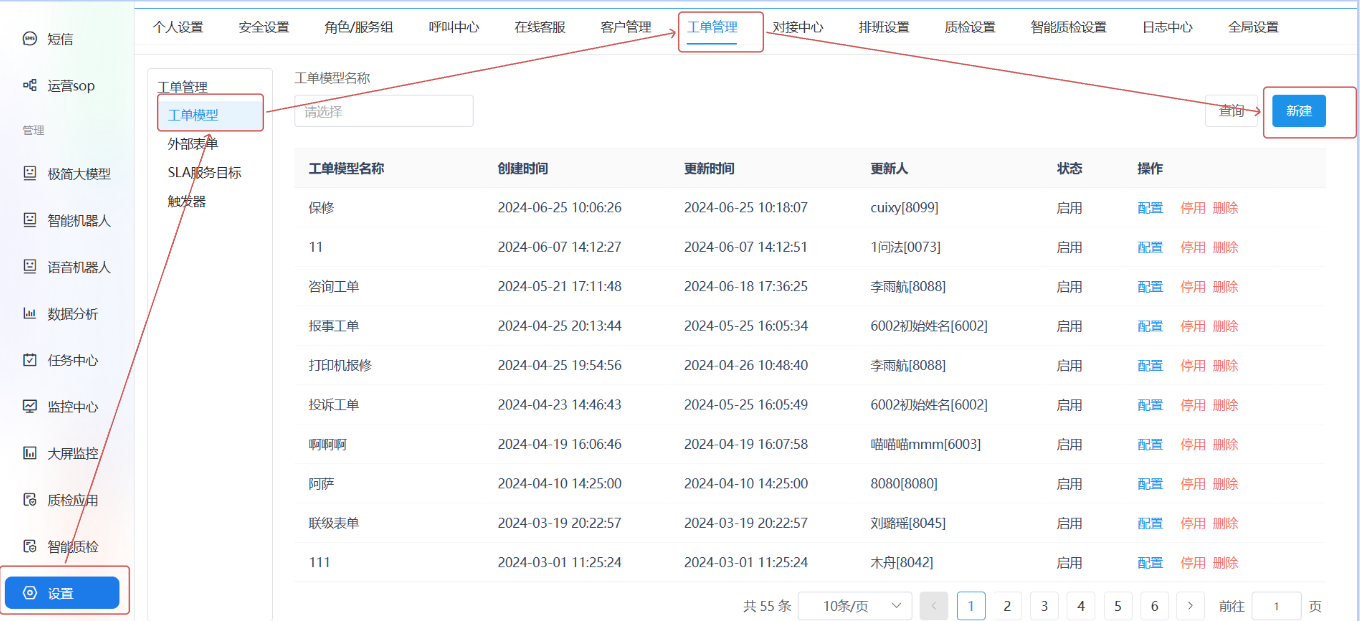Click 刘璐瑶[8045] updater cell

(x=908, y=523)
